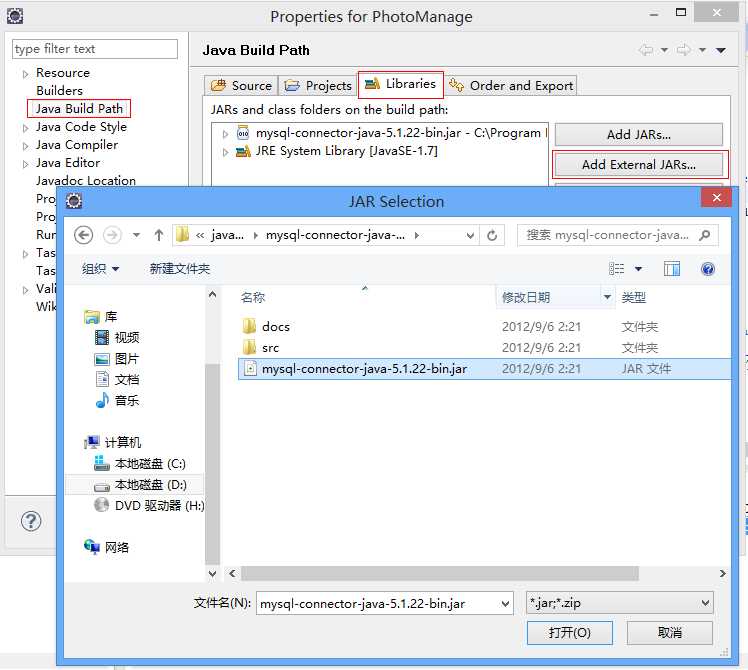Expand Java Editor node
The image size is (748, 670).
[25, 164]
